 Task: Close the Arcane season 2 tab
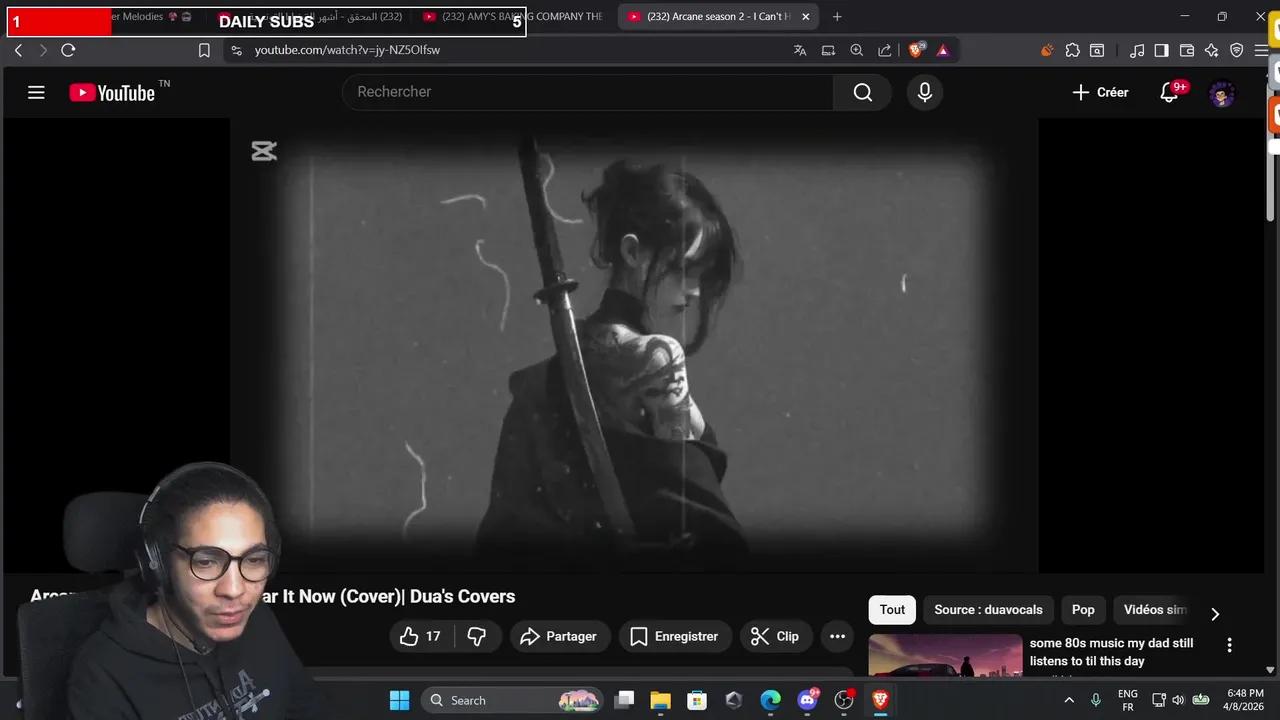(806, 17)
